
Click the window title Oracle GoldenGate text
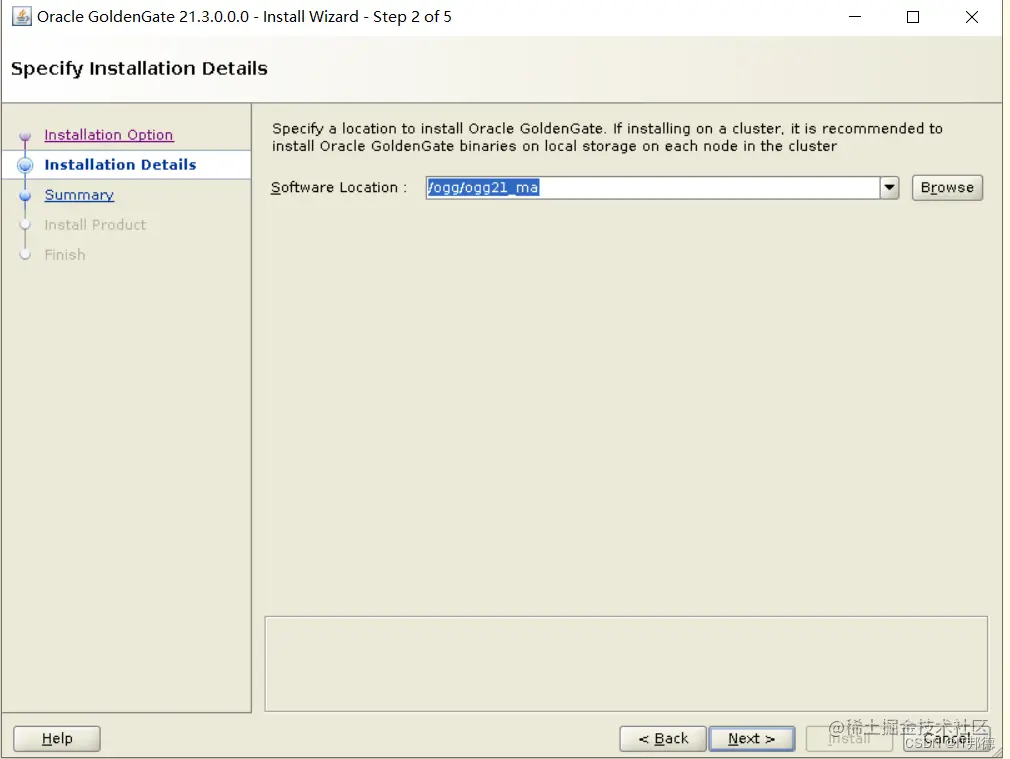pos(244,17)
